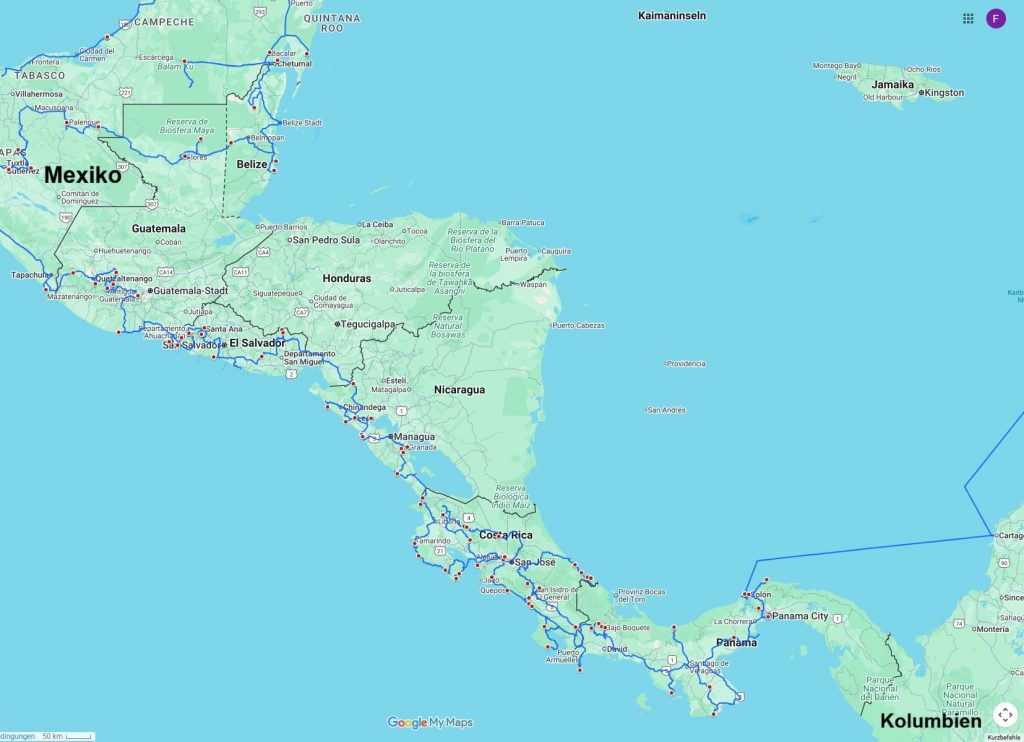Screen dimensions: 1024x742
Task: Click the CA11 road shield icon
Action: pos(240,271)
